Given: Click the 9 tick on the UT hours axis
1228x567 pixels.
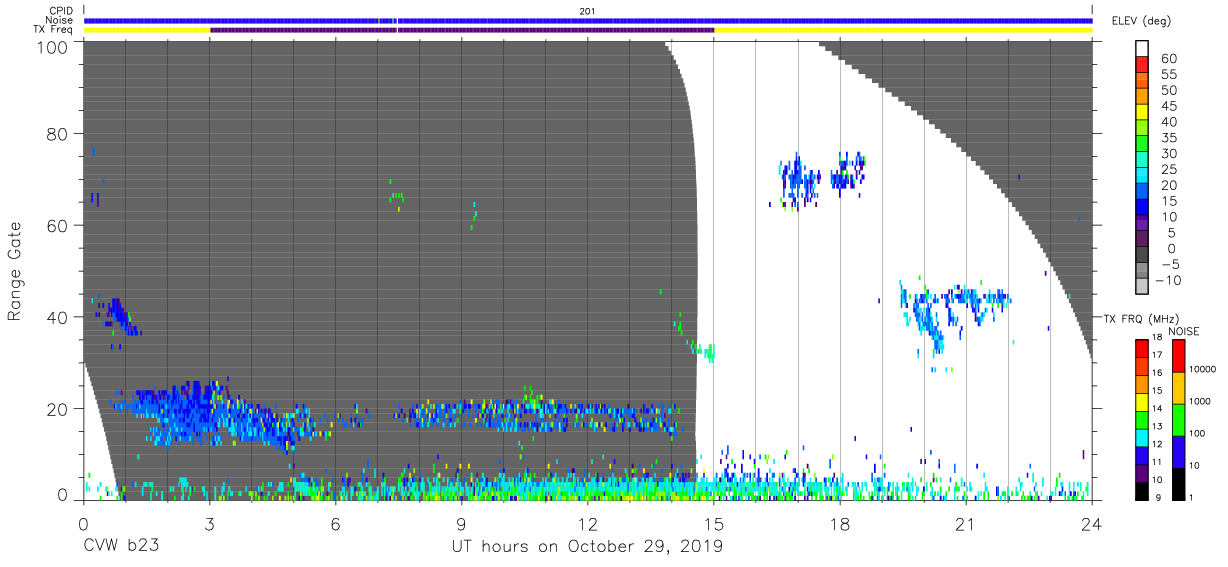Looking at the screenshot, I should tap(461, 525).
